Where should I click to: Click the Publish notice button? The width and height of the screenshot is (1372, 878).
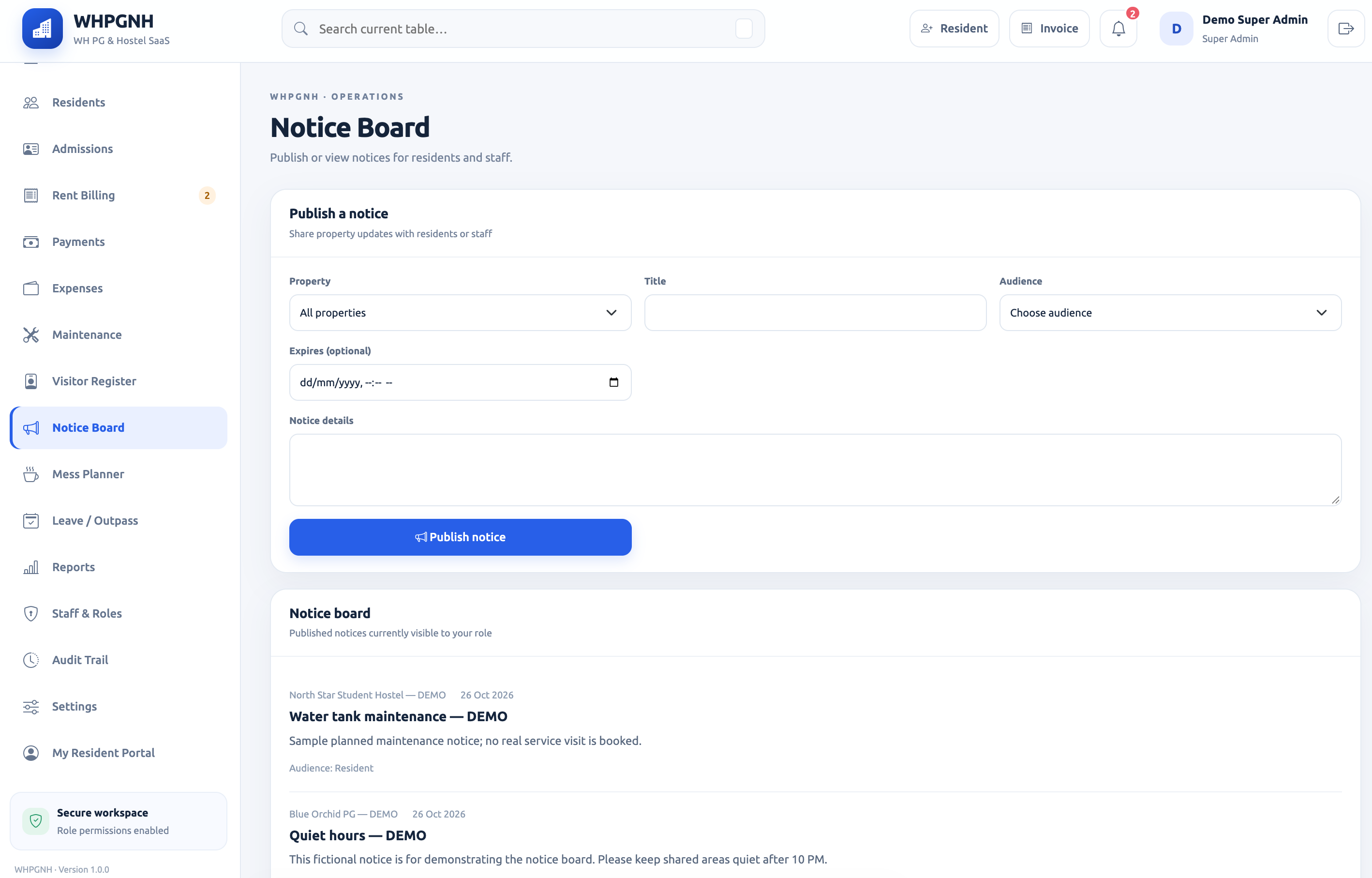(460, 537)
